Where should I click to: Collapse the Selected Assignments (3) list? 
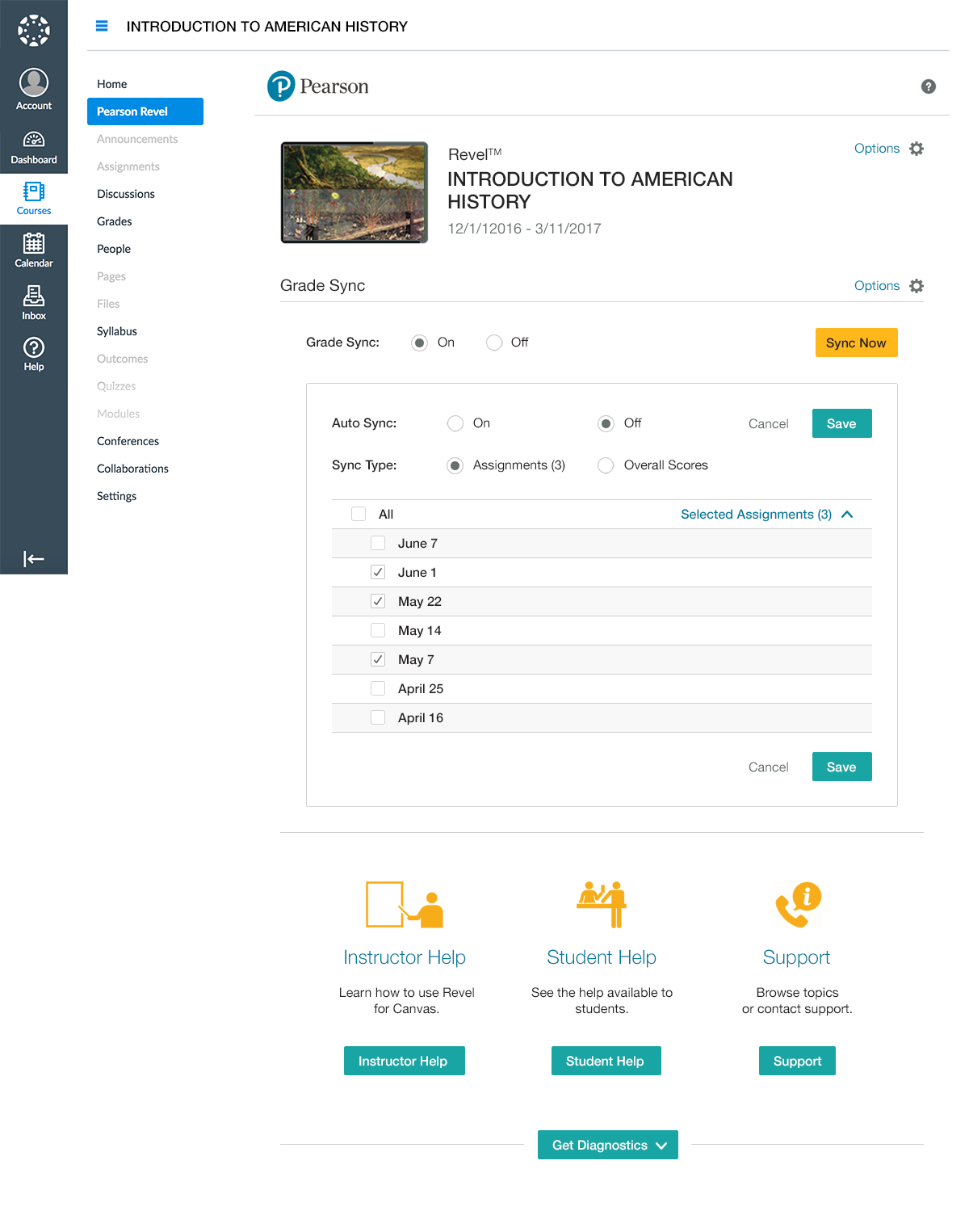[x=766, y=515]
